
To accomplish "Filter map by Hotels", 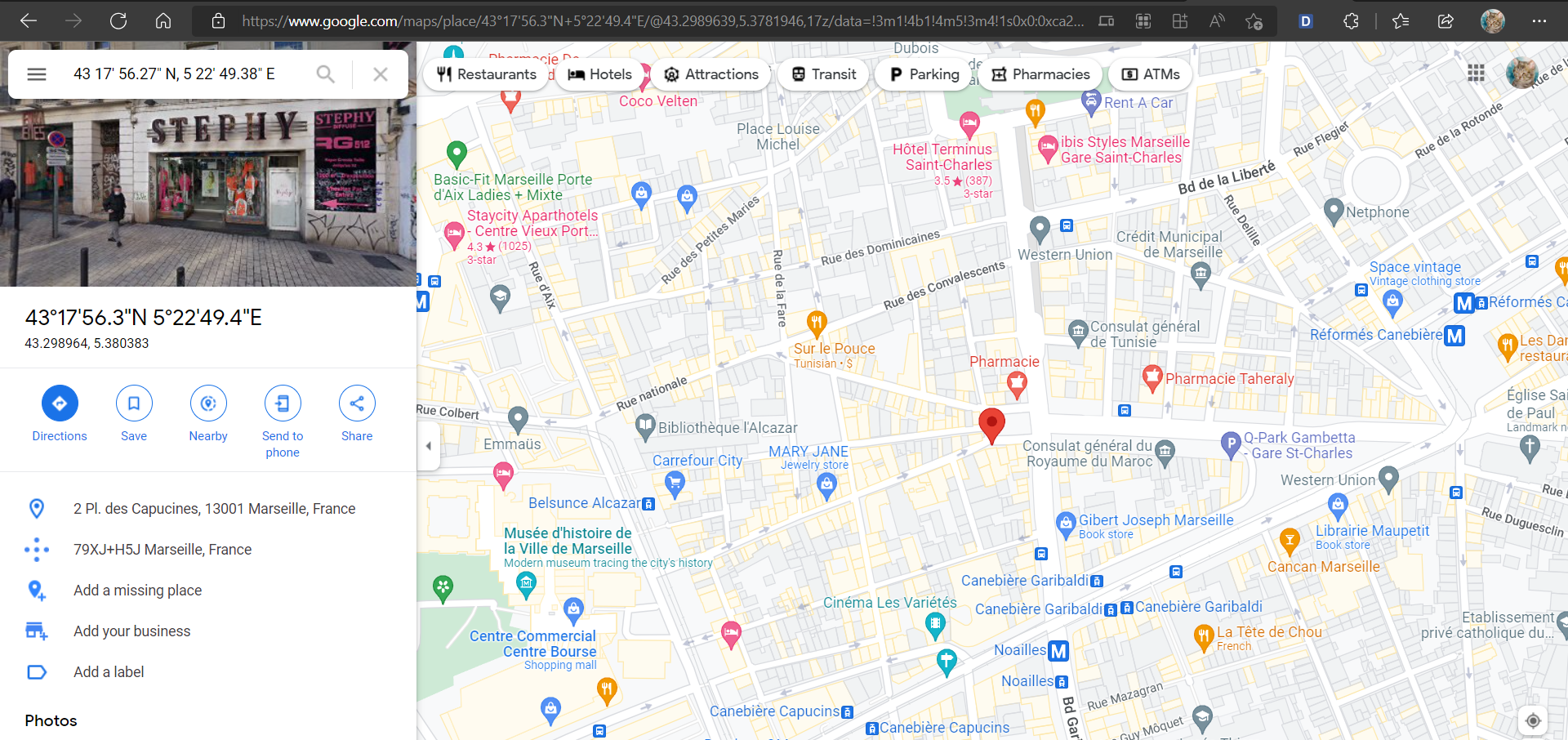I will point(600,74).
